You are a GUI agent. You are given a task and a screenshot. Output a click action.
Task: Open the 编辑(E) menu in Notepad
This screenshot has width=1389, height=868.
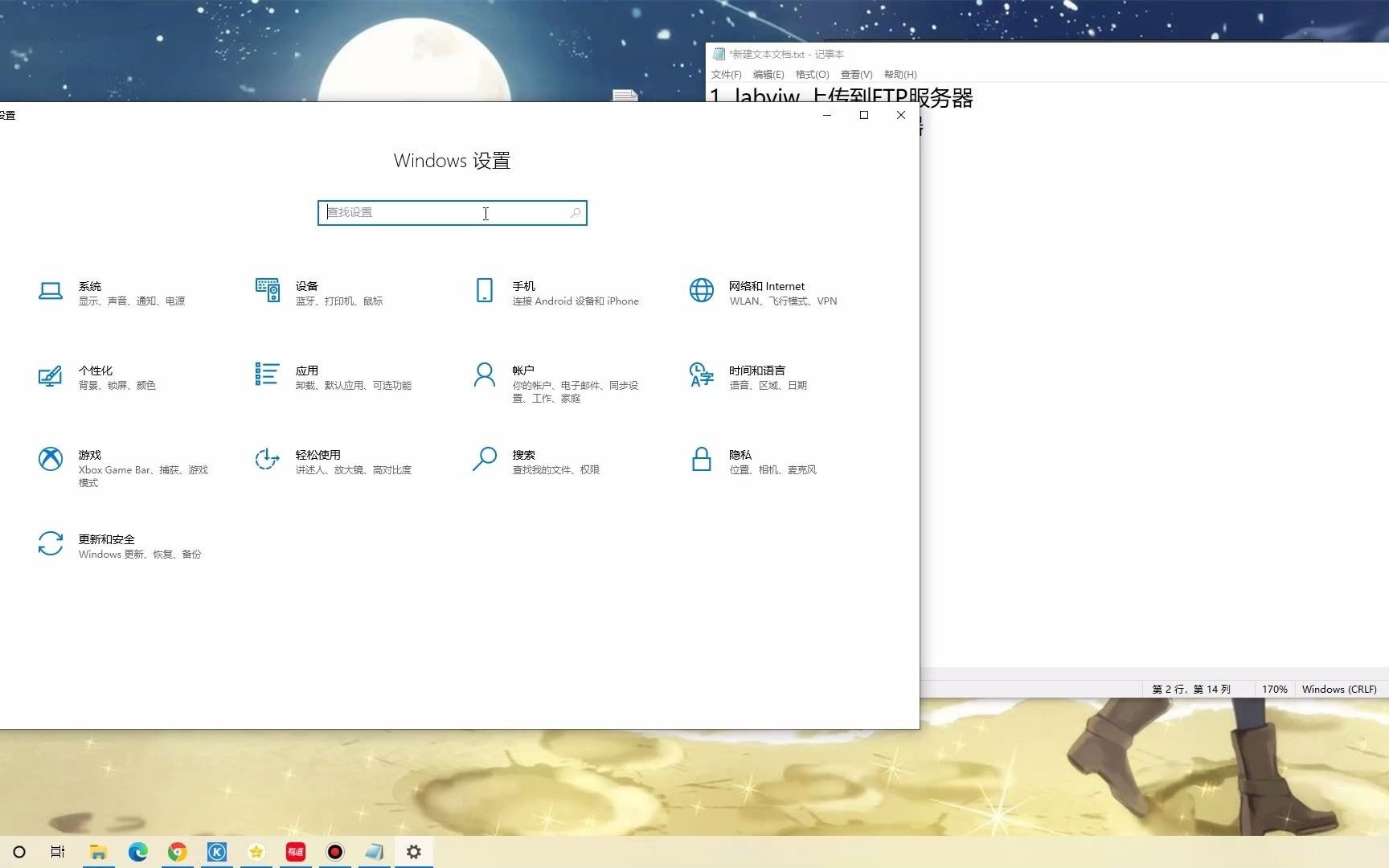click(768, 75)
